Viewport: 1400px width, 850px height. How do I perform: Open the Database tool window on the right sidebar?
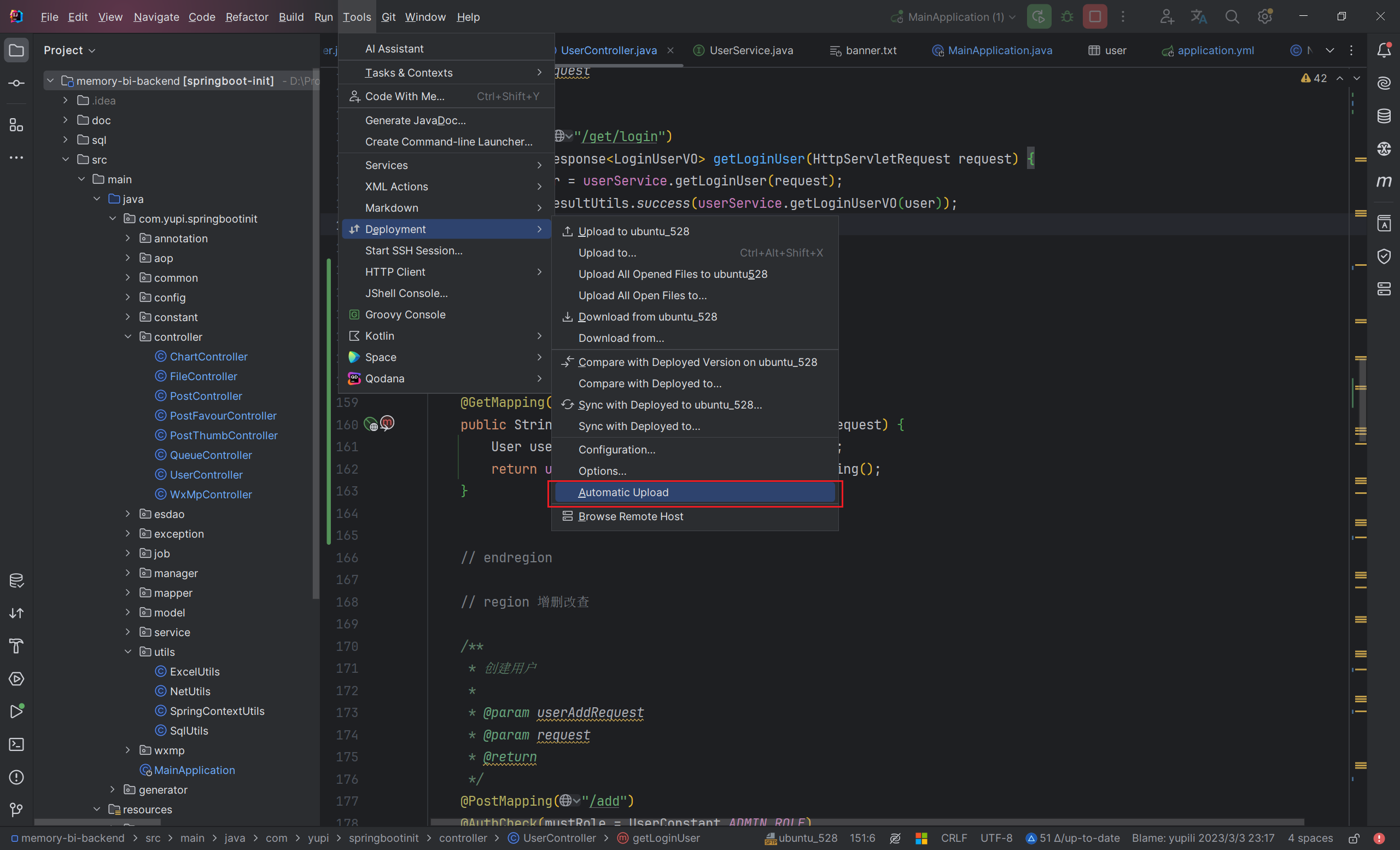pos(1384,116)
